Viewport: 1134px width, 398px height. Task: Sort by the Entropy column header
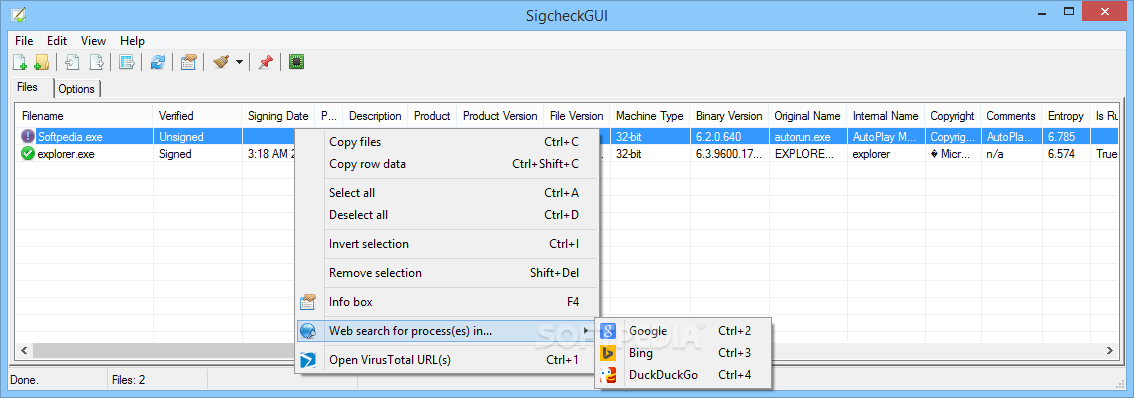(1065, 116)
